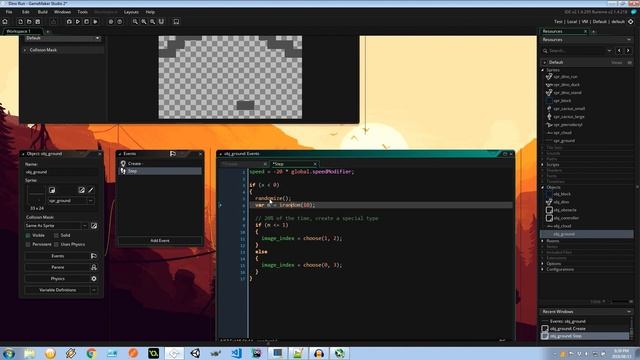Click the spr_dino_run sprite icon
Viewport: 640px width, 360px height.
549,77
